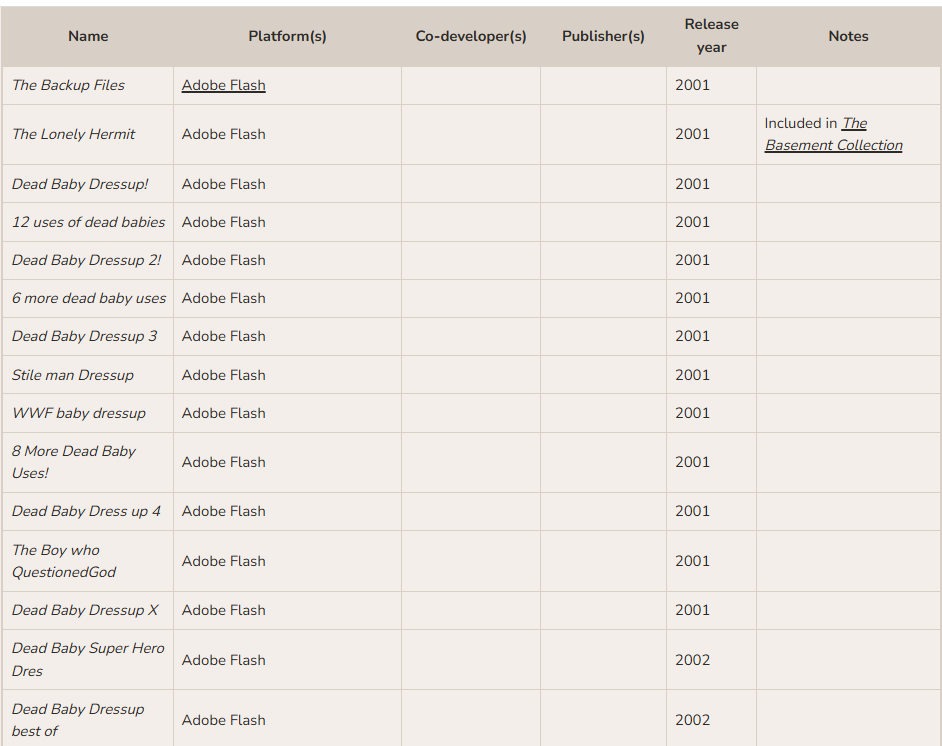The width and height of the screenshot is (942, 746).
Task: Select 8 More Dead Baby Uses! title
Action: [74, 462]
